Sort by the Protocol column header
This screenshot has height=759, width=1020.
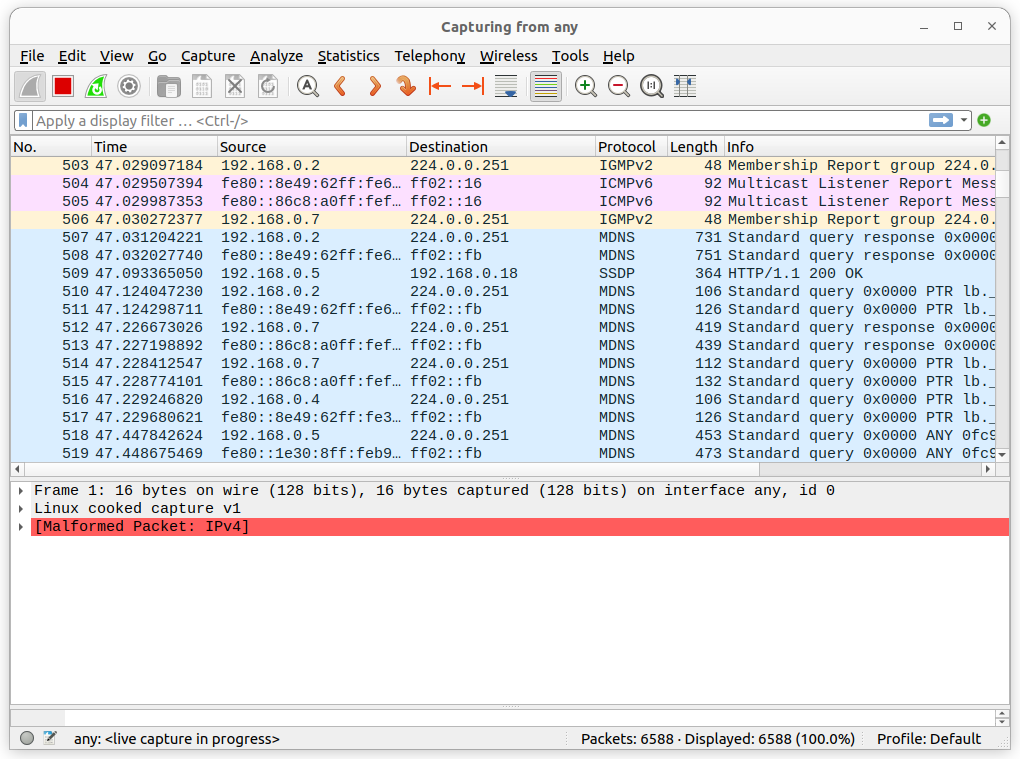click(x=631, y=147)
